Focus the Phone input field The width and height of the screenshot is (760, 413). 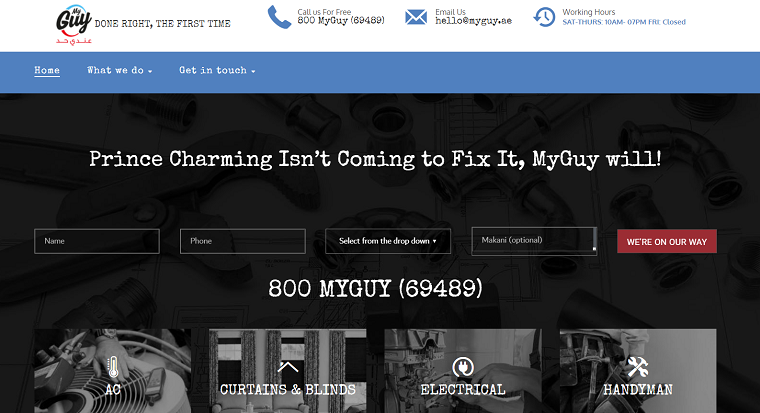coord(243,241)
